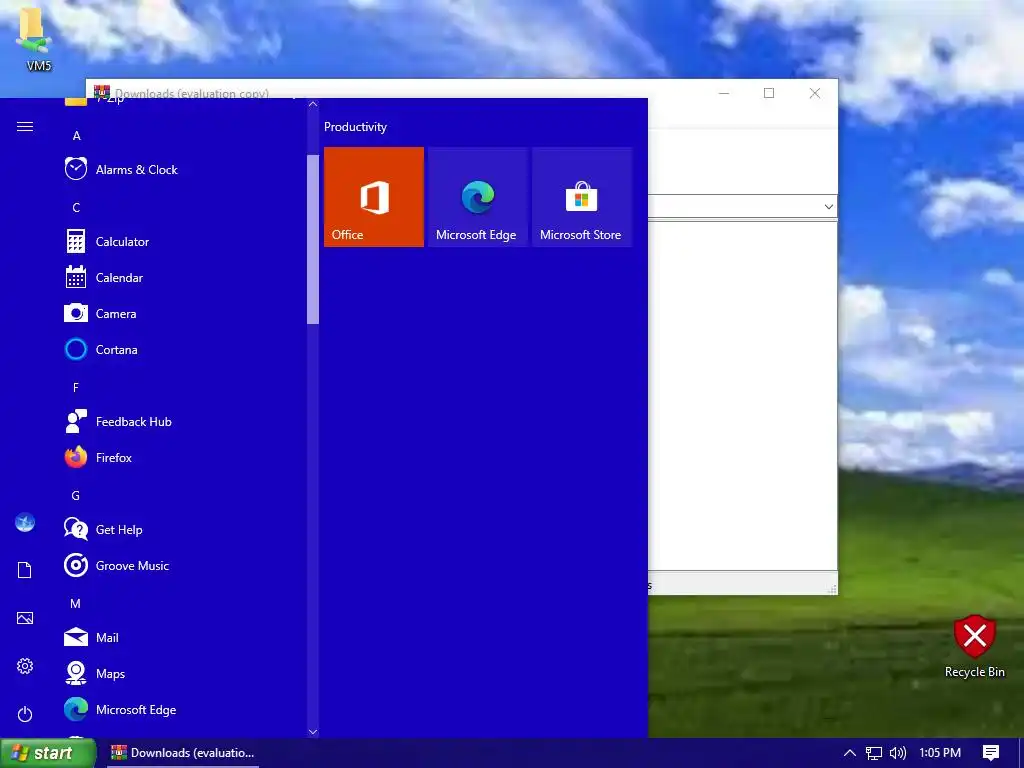Maximize the Downloads window
The width and height of the screenshot is (1024, 768).
(x=769, y=93)
